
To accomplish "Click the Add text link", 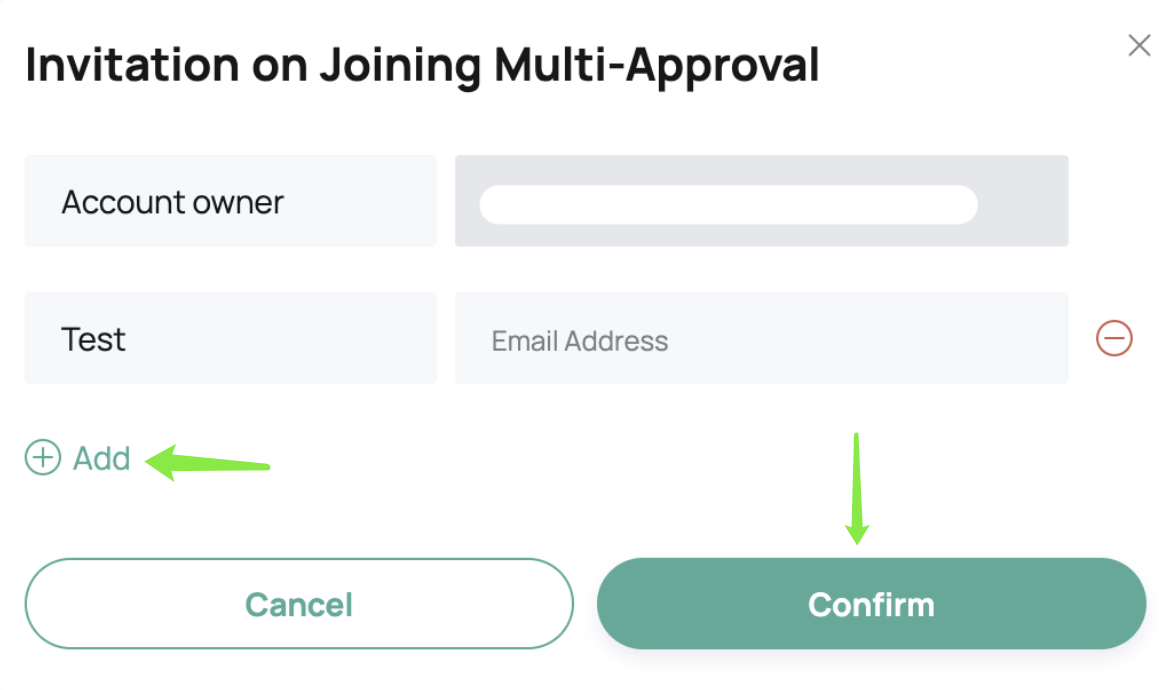I will [101, 458].
